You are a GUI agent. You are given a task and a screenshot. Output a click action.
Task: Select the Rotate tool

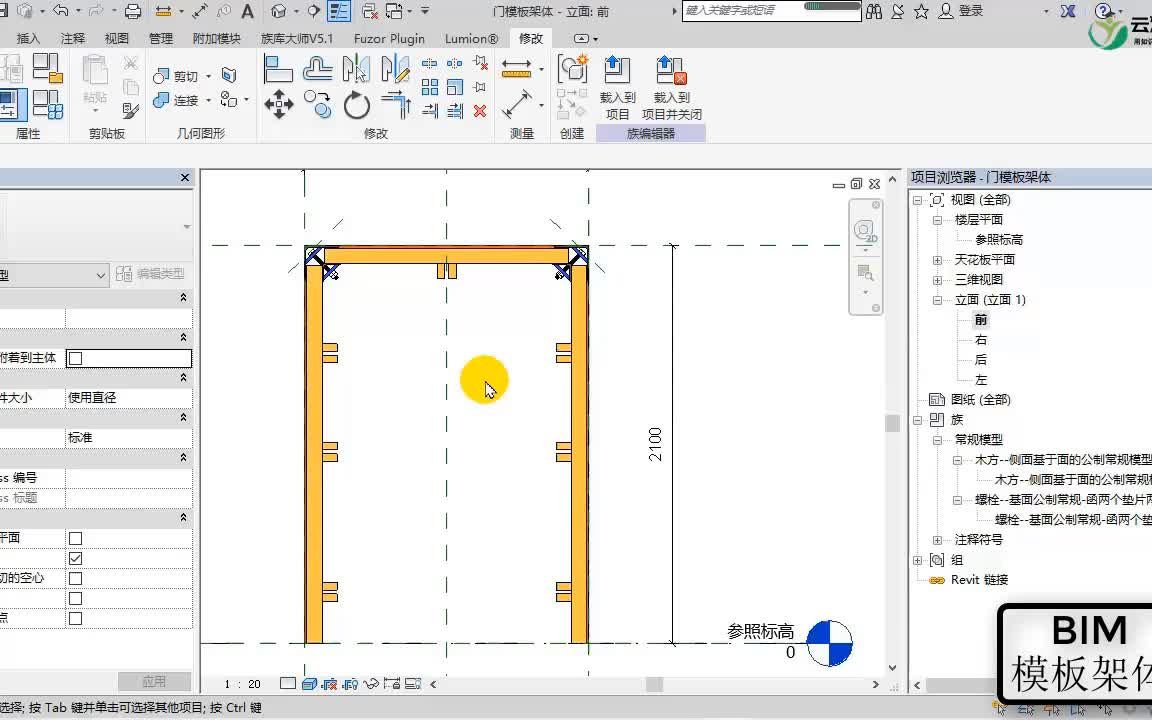click(357, 105)
